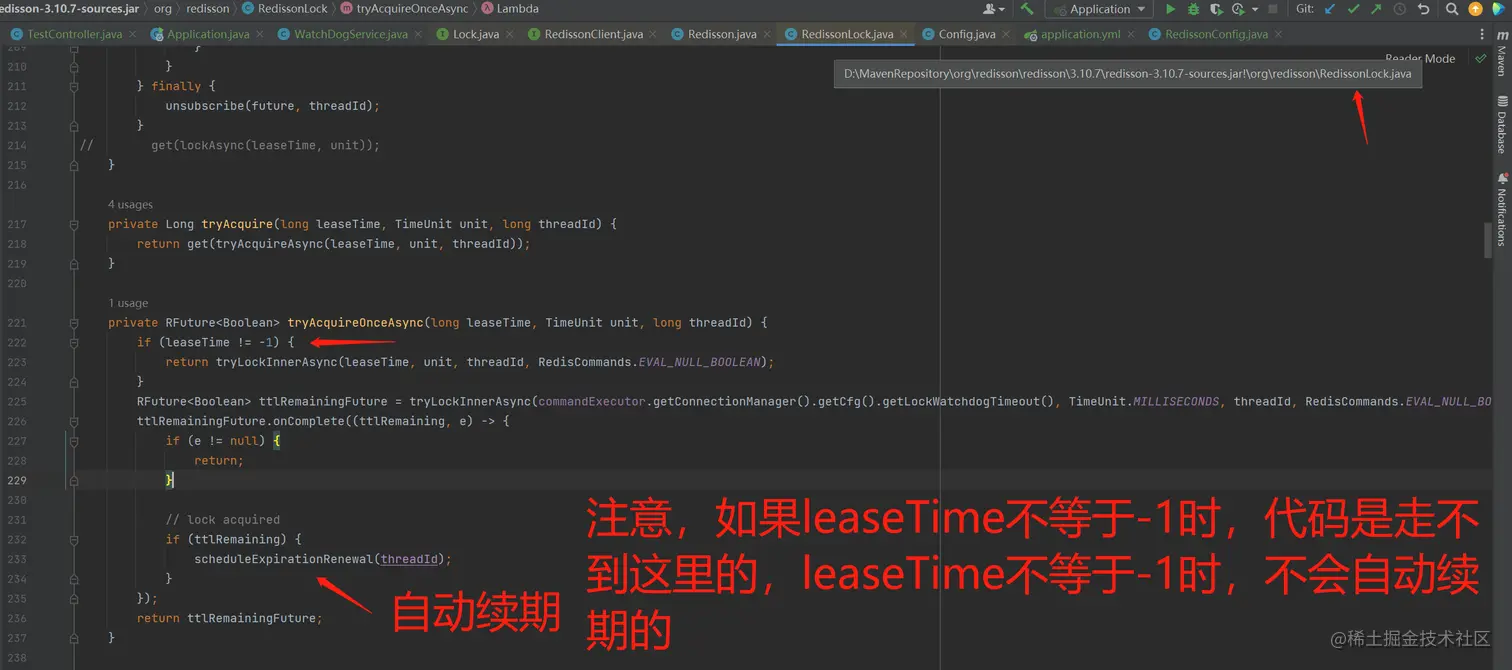Click the Build project hammer icon
The width and height of the screenshot is (1512, 670).
tap(1027, 9)
